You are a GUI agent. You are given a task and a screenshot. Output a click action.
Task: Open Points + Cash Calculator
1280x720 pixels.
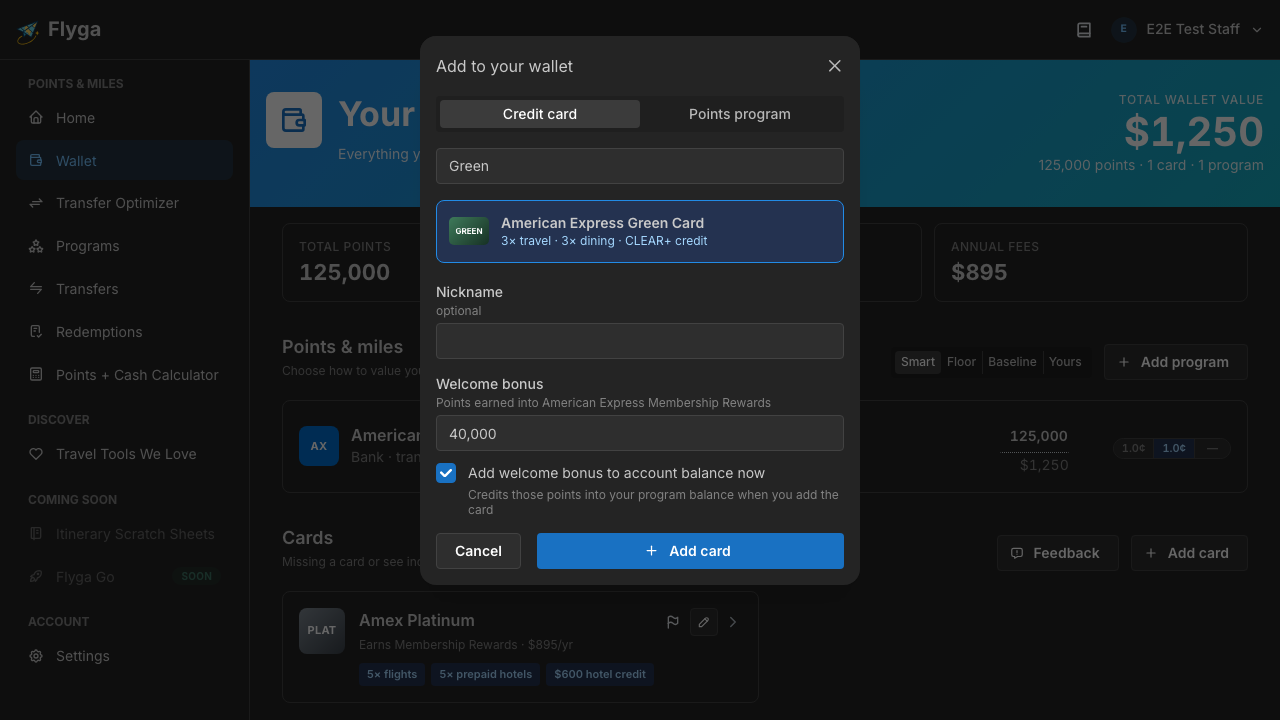pos(124,375)
